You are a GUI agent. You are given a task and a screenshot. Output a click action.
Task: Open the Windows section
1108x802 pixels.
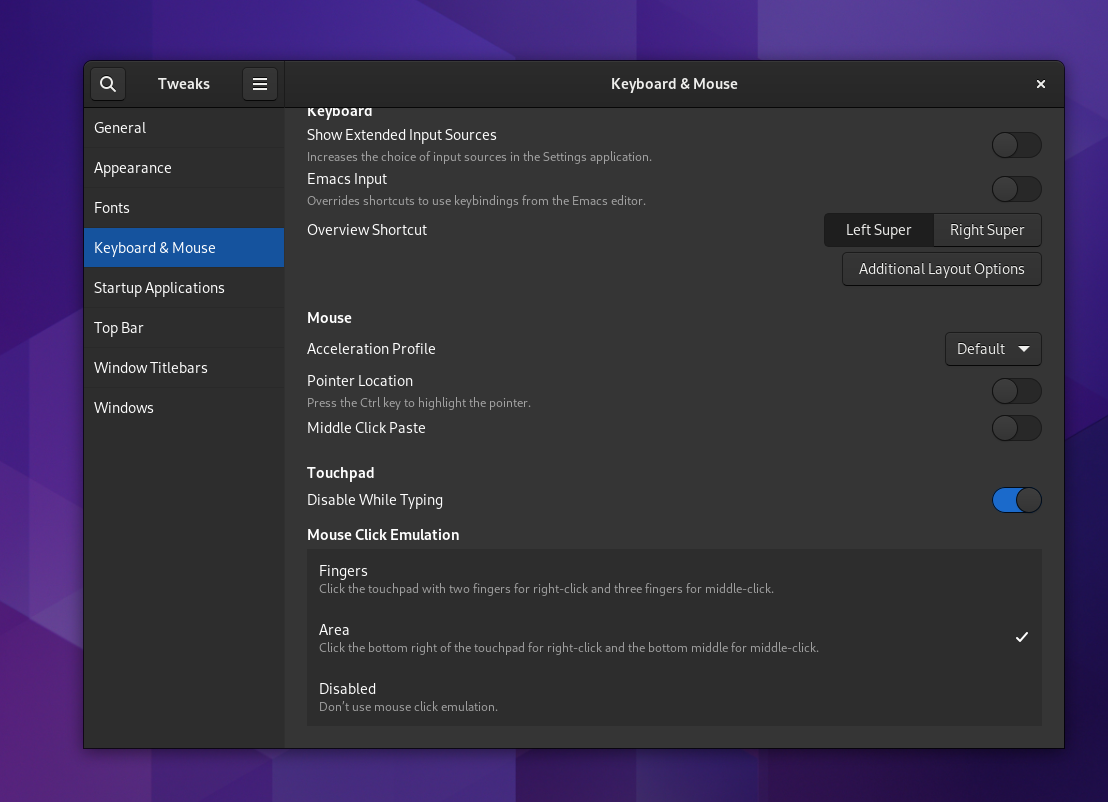[184, 408]
